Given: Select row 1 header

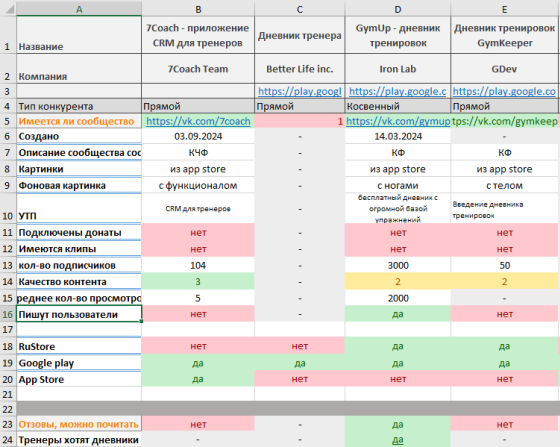Looking at the screenshot, I should click(x=8, y=35).
